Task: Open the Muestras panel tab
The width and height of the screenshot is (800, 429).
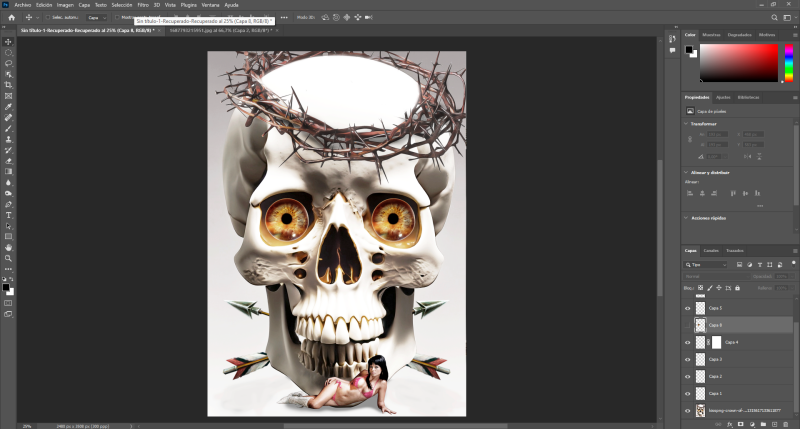Action: 711,34
